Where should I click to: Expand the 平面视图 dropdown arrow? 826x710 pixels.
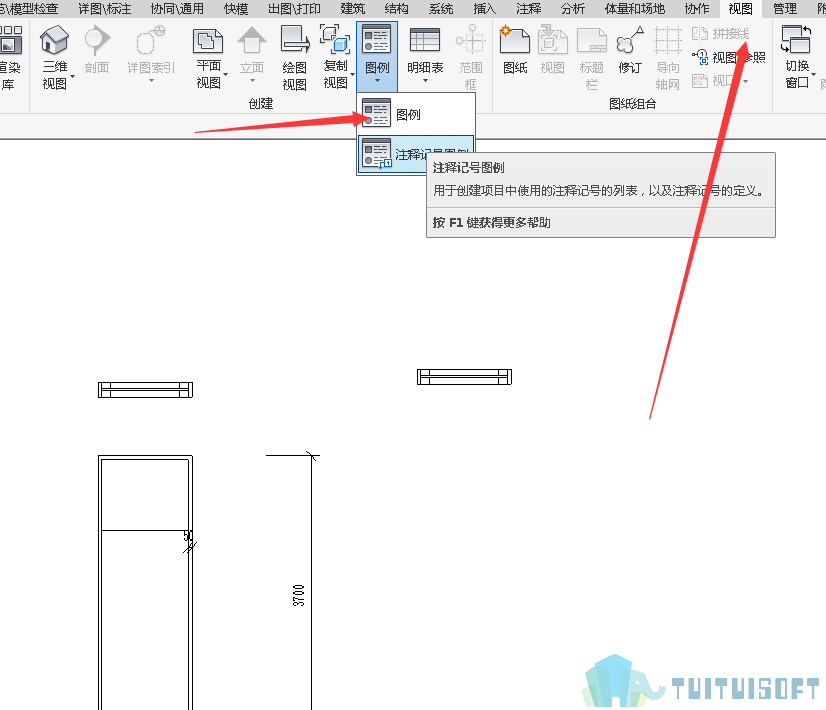click(x=225, y=75)
